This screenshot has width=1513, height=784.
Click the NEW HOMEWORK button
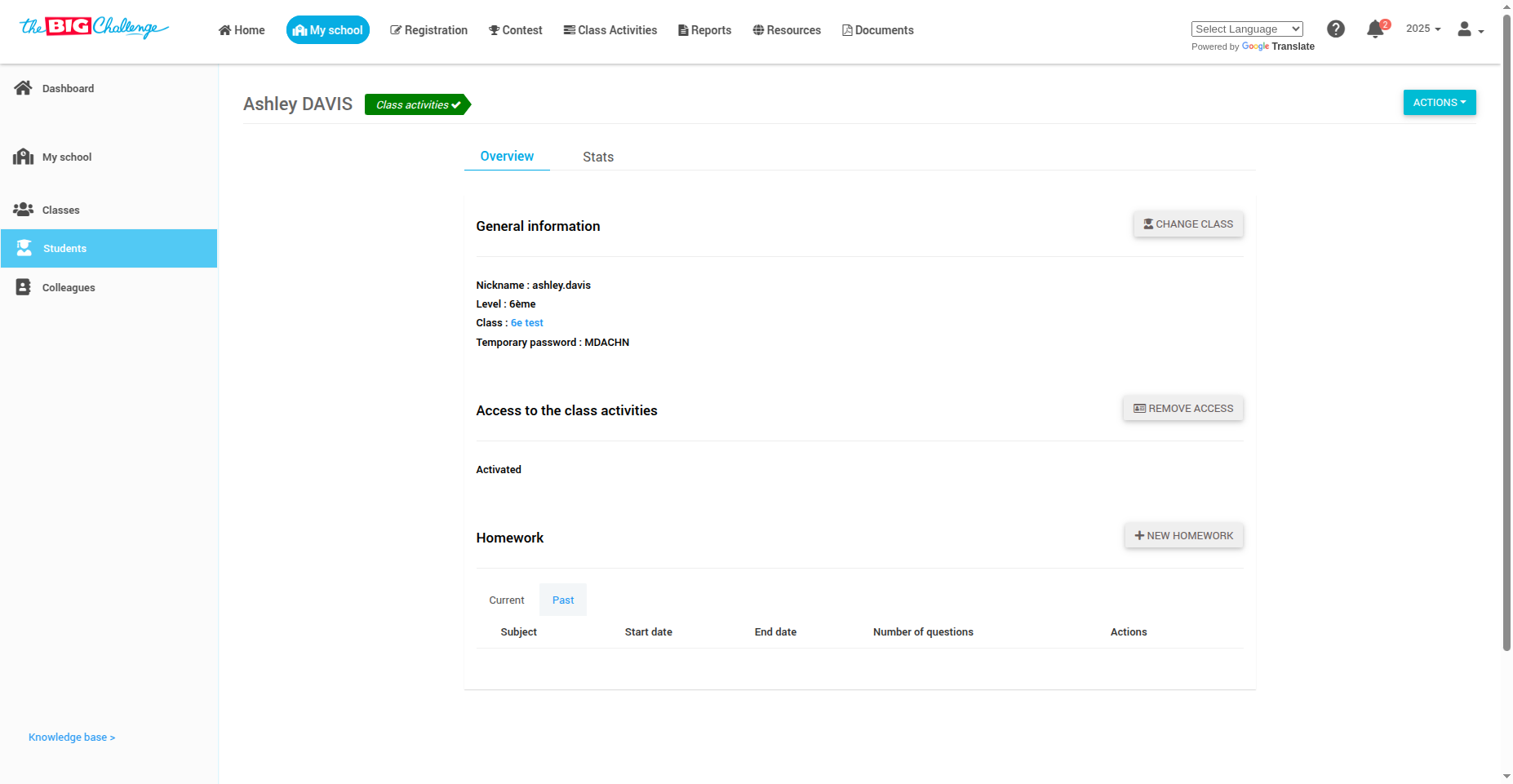[1184, 536]
